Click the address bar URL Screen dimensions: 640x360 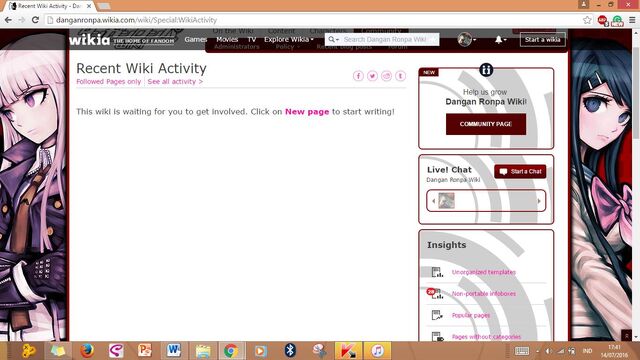coord(136,20)
